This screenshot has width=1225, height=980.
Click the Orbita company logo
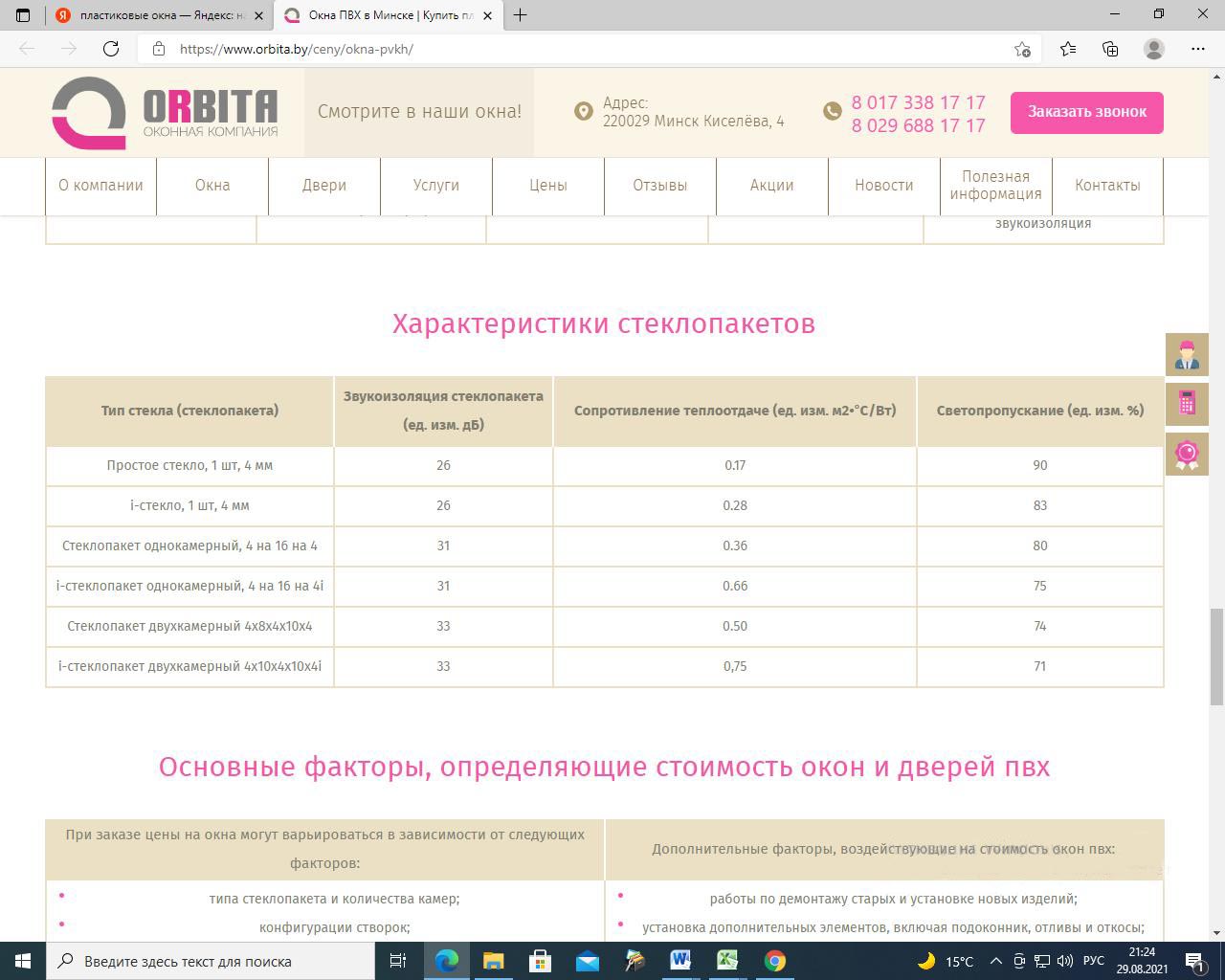pyautogui.click(x=165, y=113)
